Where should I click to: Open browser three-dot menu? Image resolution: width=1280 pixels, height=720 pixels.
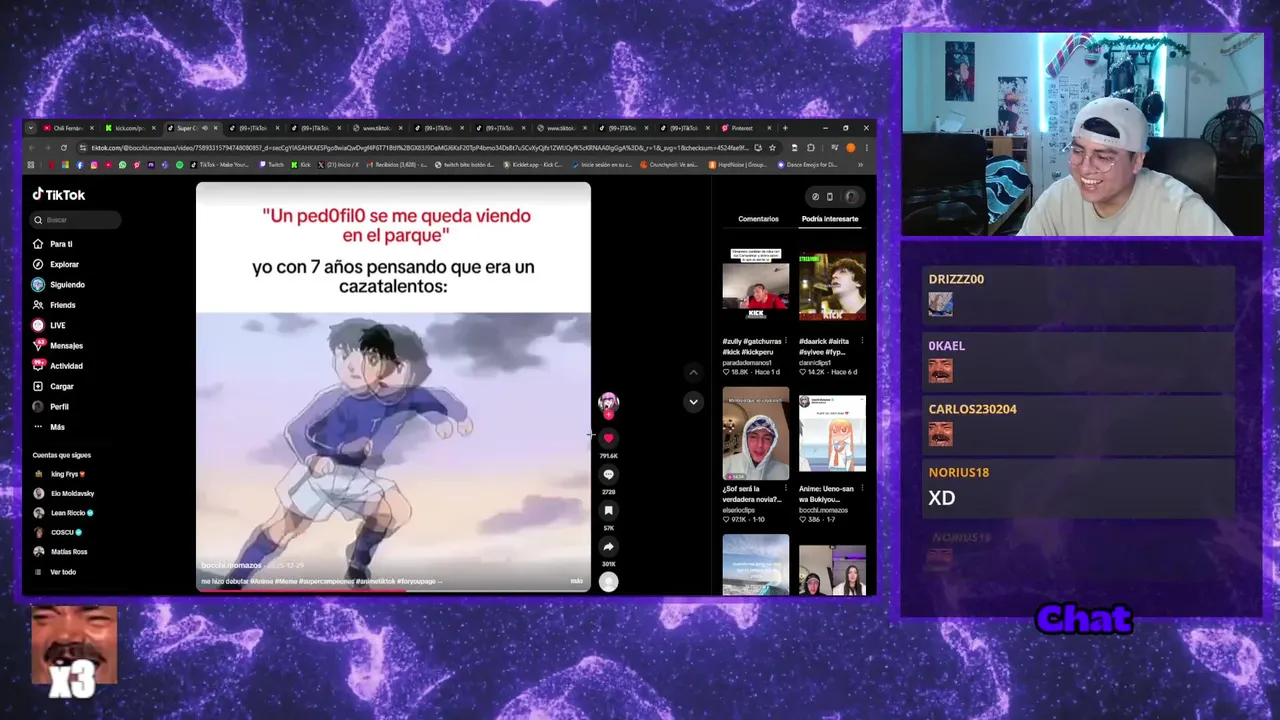[x=866, y=148]
